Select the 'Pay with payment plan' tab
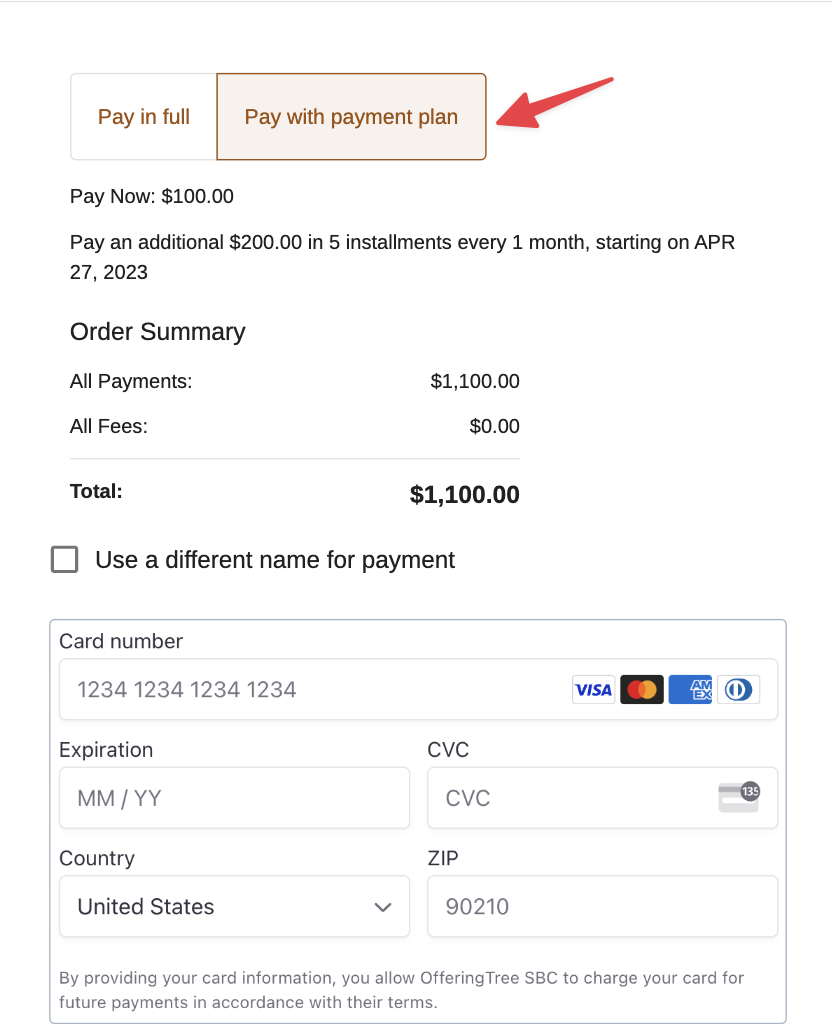This screenshot has width=832, height=1024. [x=351, y=117]
